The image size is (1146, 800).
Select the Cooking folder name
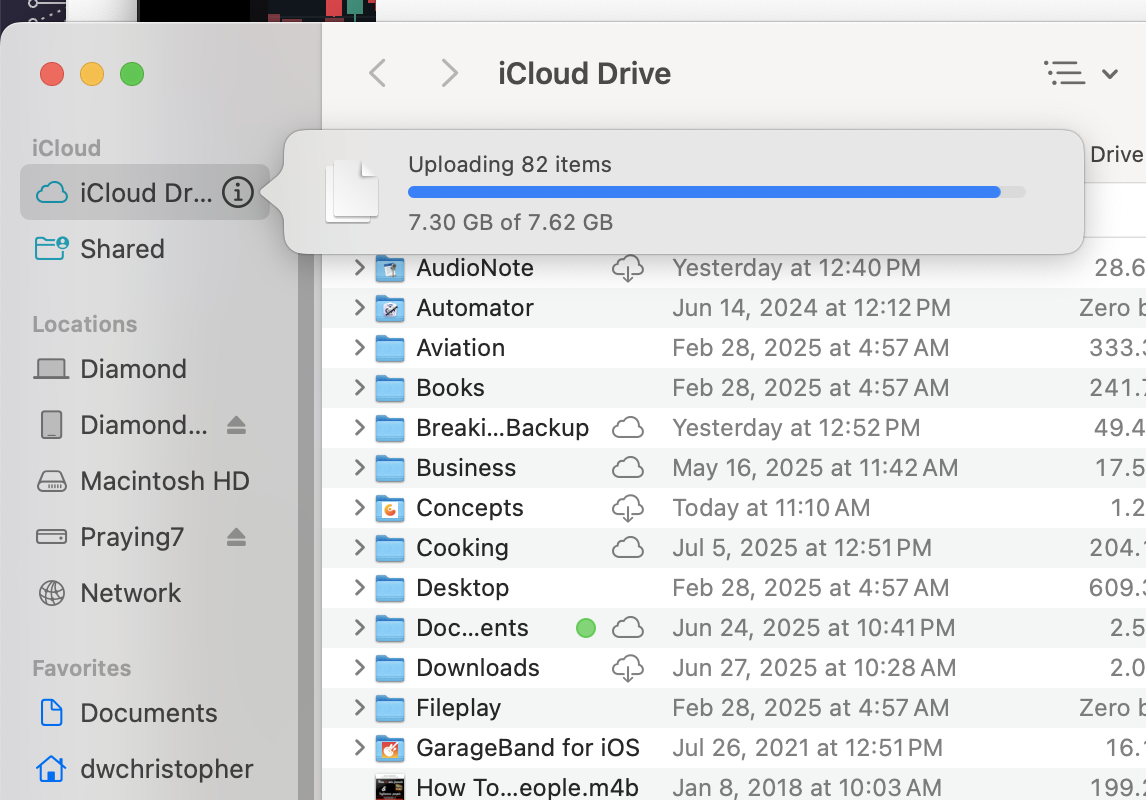coord(462,547)
